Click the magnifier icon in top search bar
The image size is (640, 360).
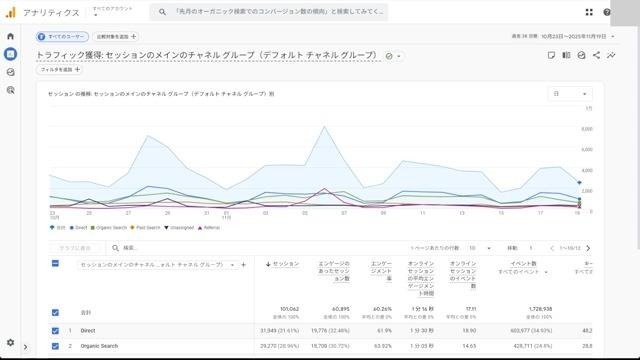[x=162, y=12]
